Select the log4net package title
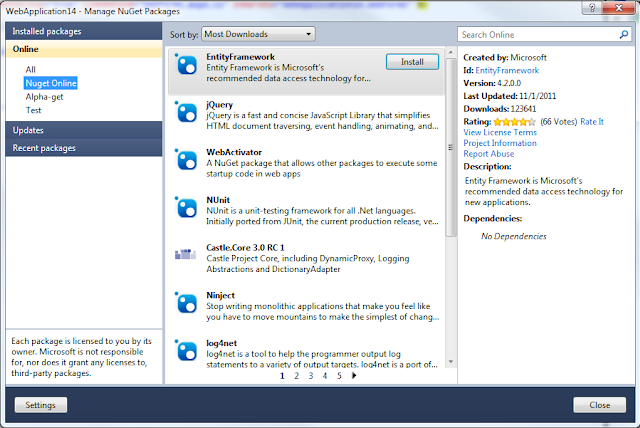The height and width of the screenshot is (428, 640). (222, 343)
